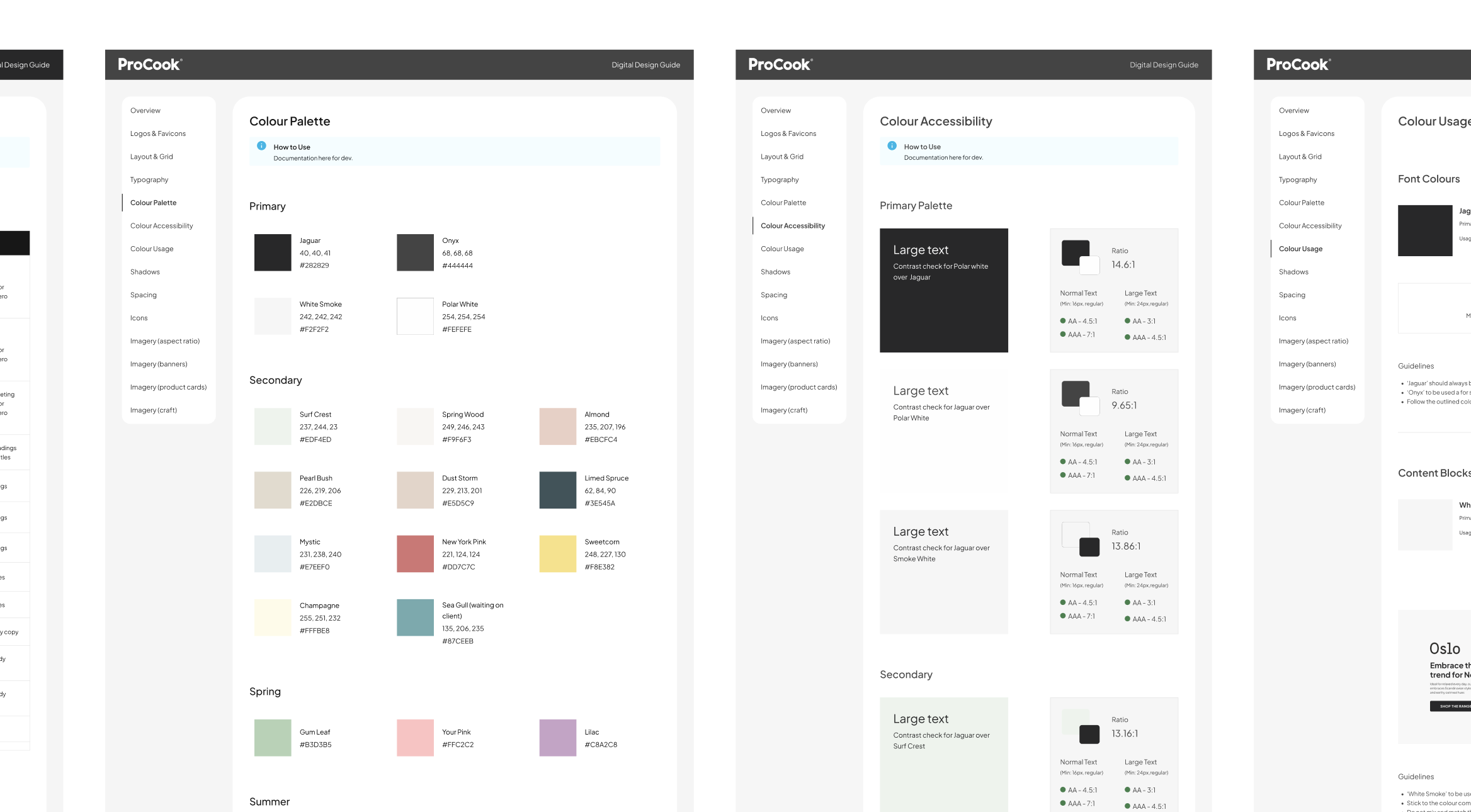Open Imagery (aspect ratio) in Colour Usage sidebar
This screenshot has width=1471, height=812.
pyautogui.click(x=1314, y=341)
